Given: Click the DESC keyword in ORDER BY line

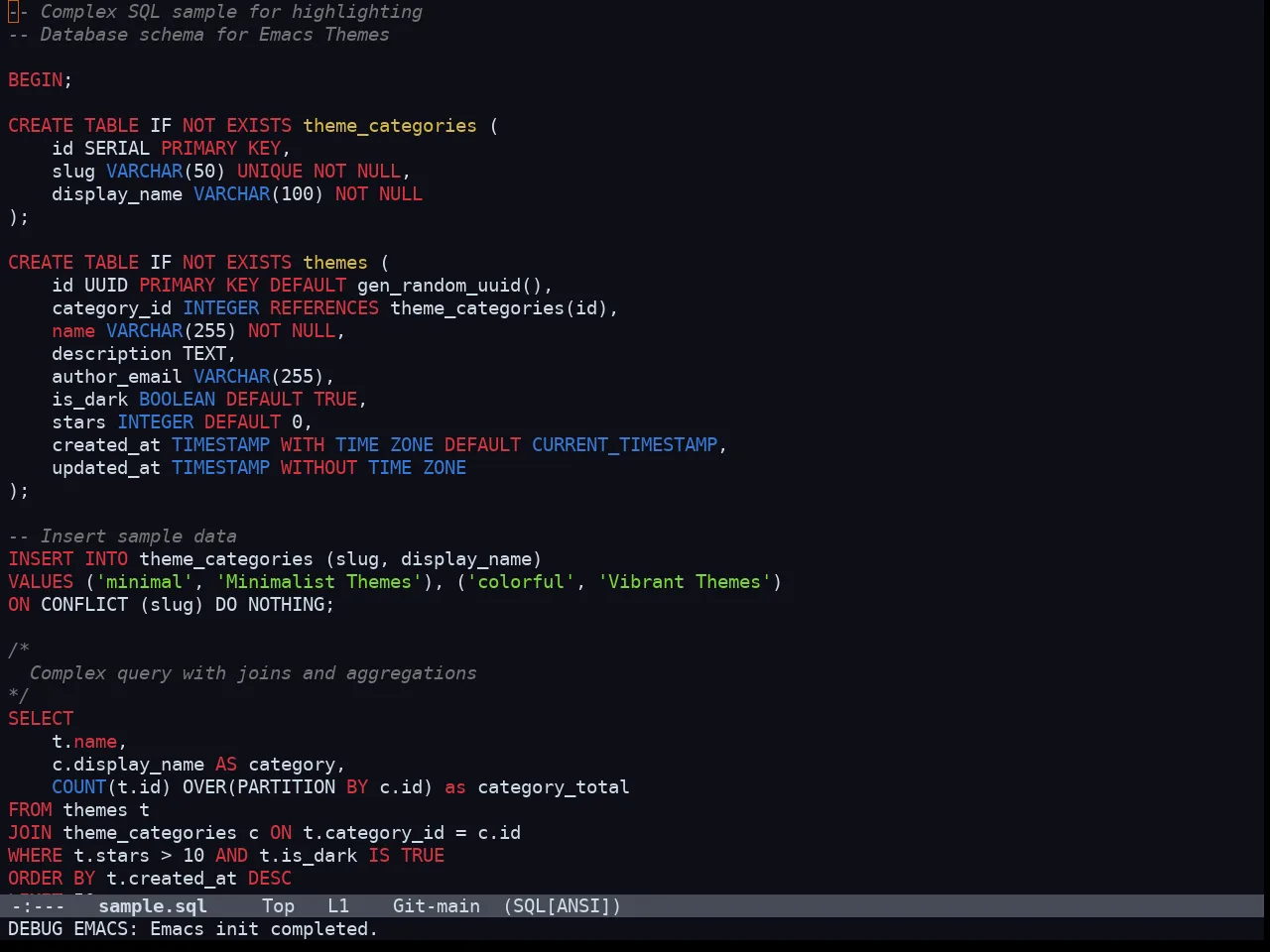Looking at the screenshot, I should [x=270, y=879].
